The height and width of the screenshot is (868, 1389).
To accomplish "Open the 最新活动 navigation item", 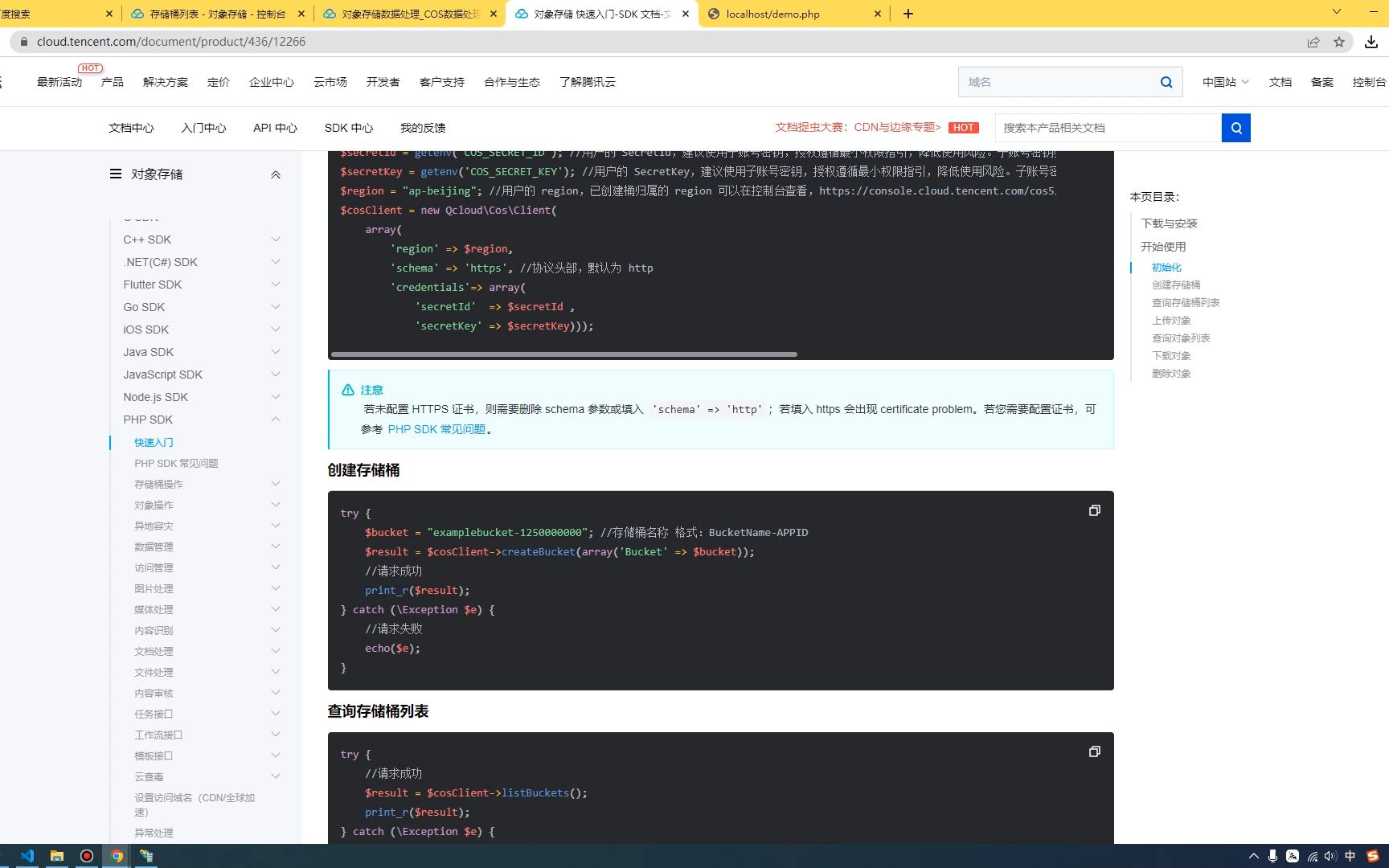I will click(x=59, y=82).
